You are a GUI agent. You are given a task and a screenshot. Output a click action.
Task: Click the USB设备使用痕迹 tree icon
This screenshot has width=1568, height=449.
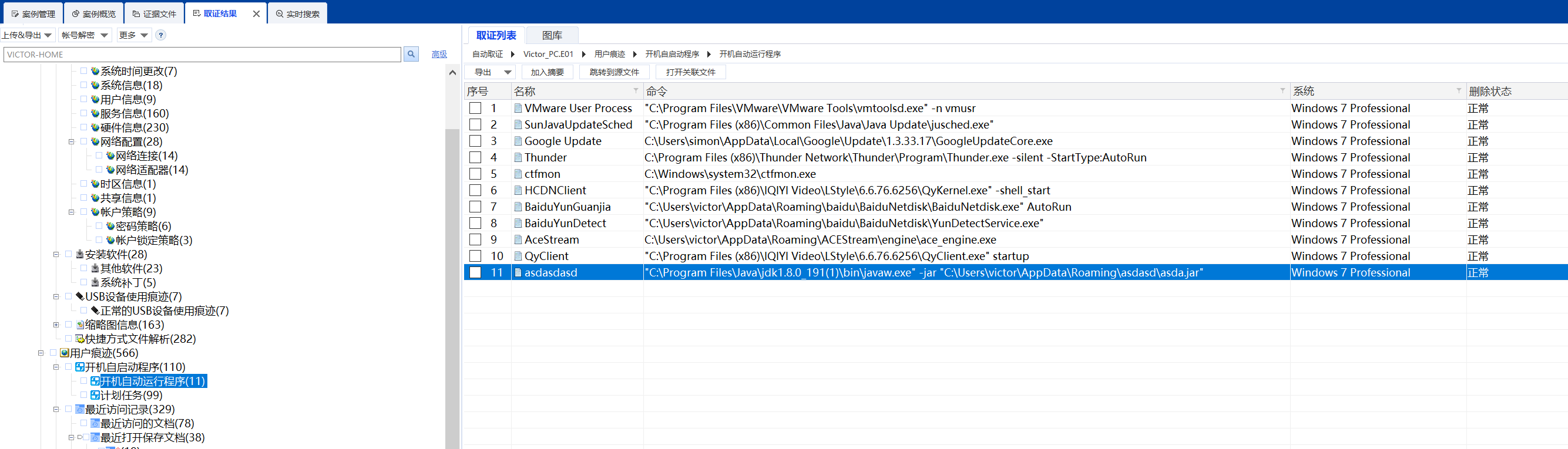[80, 297]
